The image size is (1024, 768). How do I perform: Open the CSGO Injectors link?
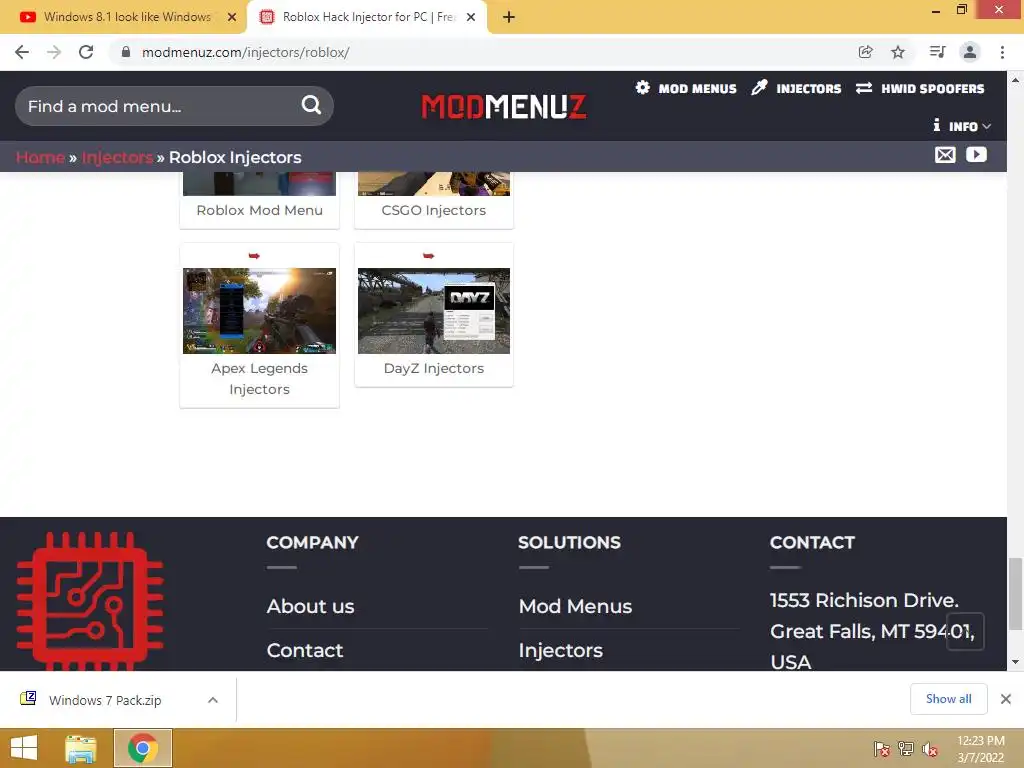[x=434, y=210]
